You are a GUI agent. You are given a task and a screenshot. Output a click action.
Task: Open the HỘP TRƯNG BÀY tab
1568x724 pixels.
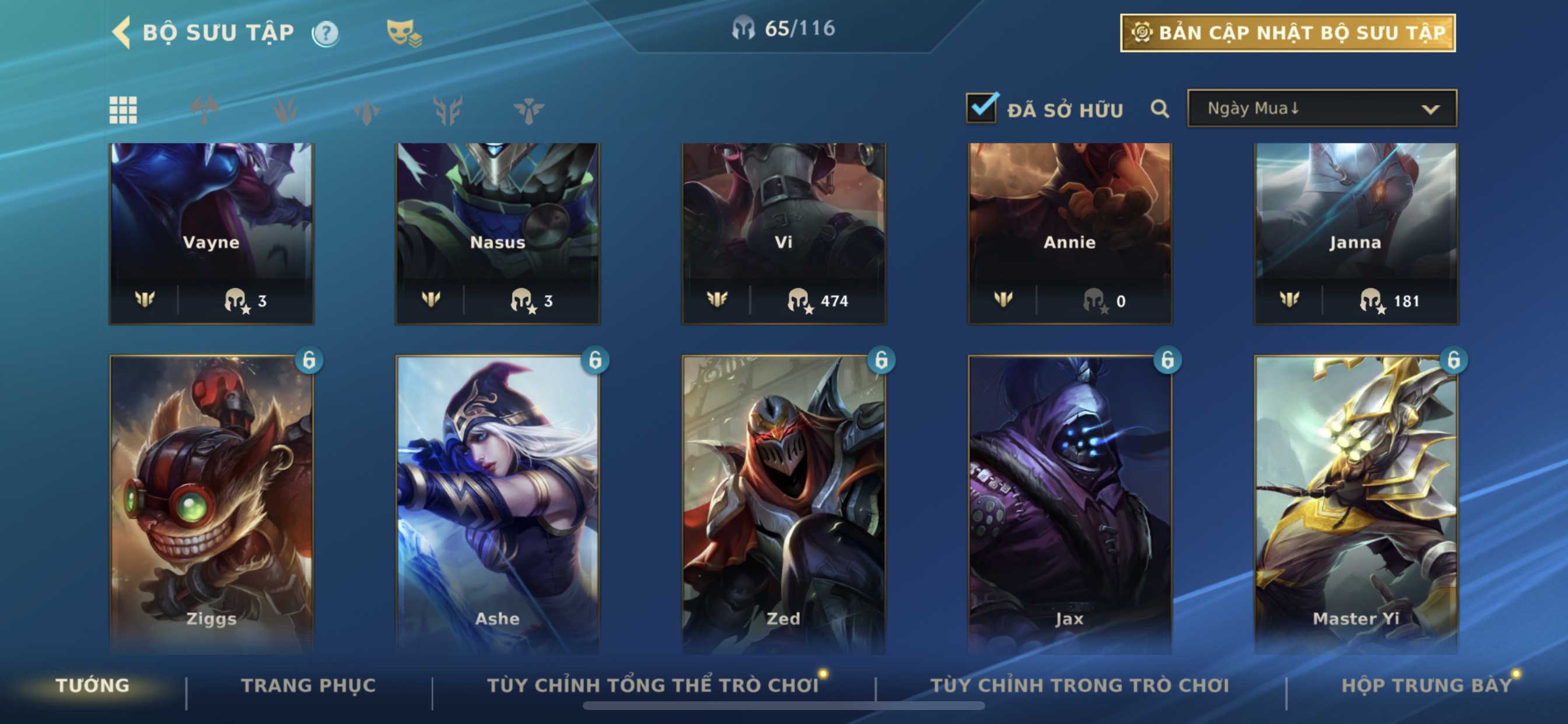pos(1426,685)
